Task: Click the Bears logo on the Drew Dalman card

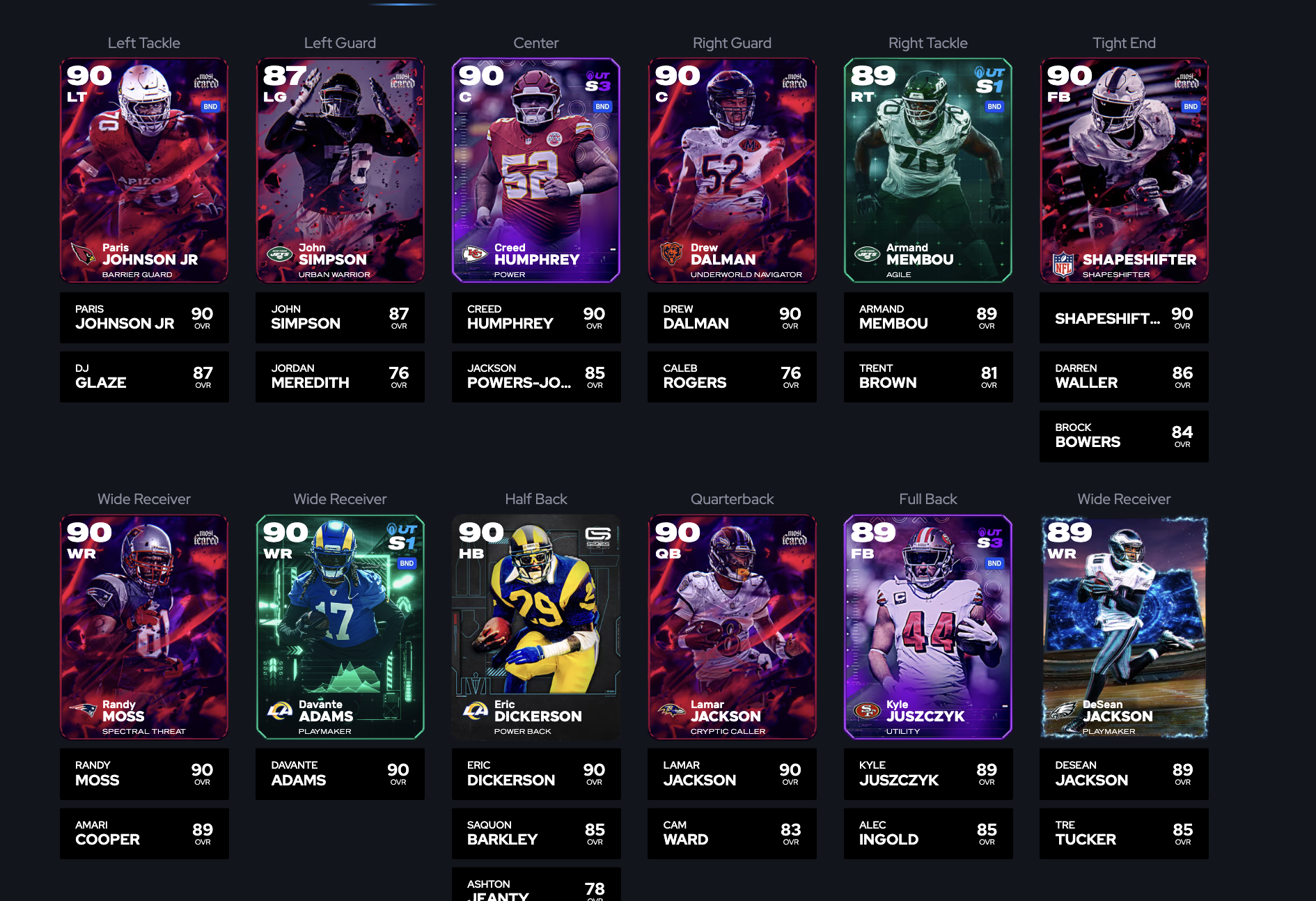Action: tap(671, 253)
